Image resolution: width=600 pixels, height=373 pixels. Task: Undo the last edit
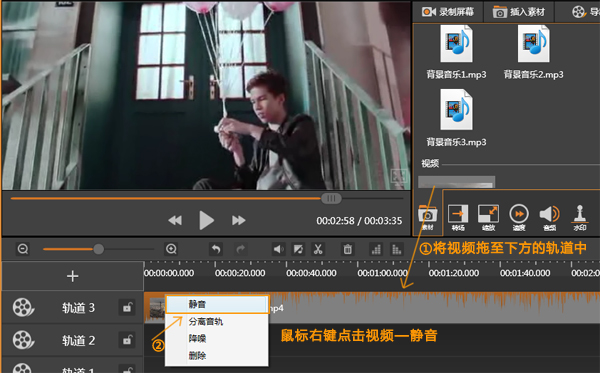click(x=216, y=249)
